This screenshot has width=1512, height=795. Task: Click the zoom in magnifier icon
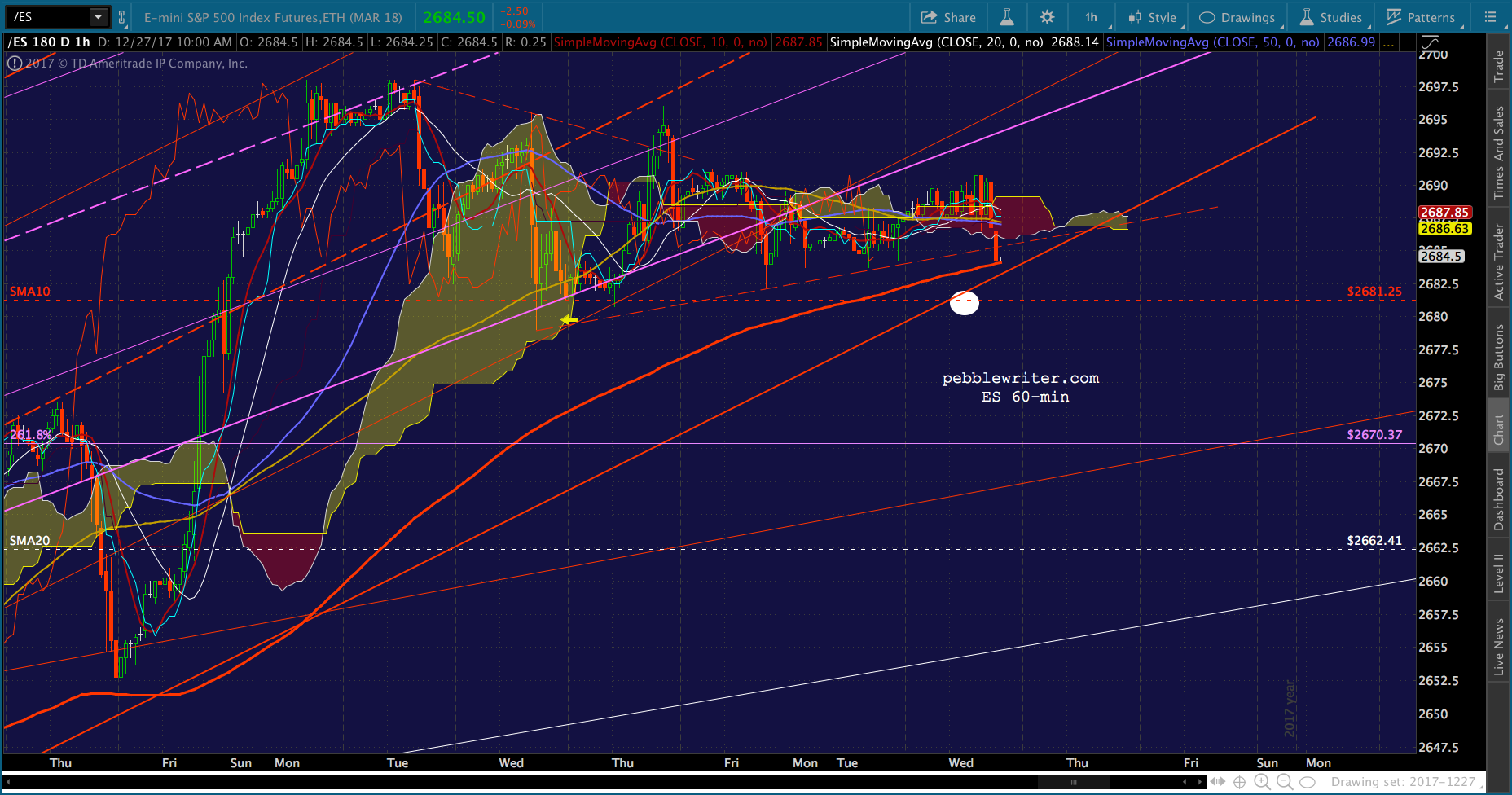pyautogui.click(x=1263, y=782)
